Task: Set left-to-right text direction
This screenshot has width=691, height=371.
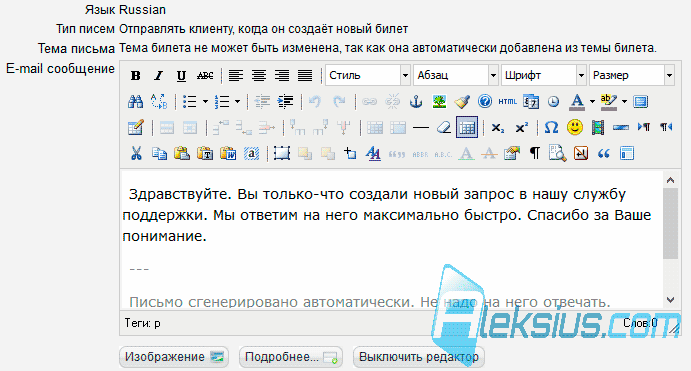Action: 644,128
